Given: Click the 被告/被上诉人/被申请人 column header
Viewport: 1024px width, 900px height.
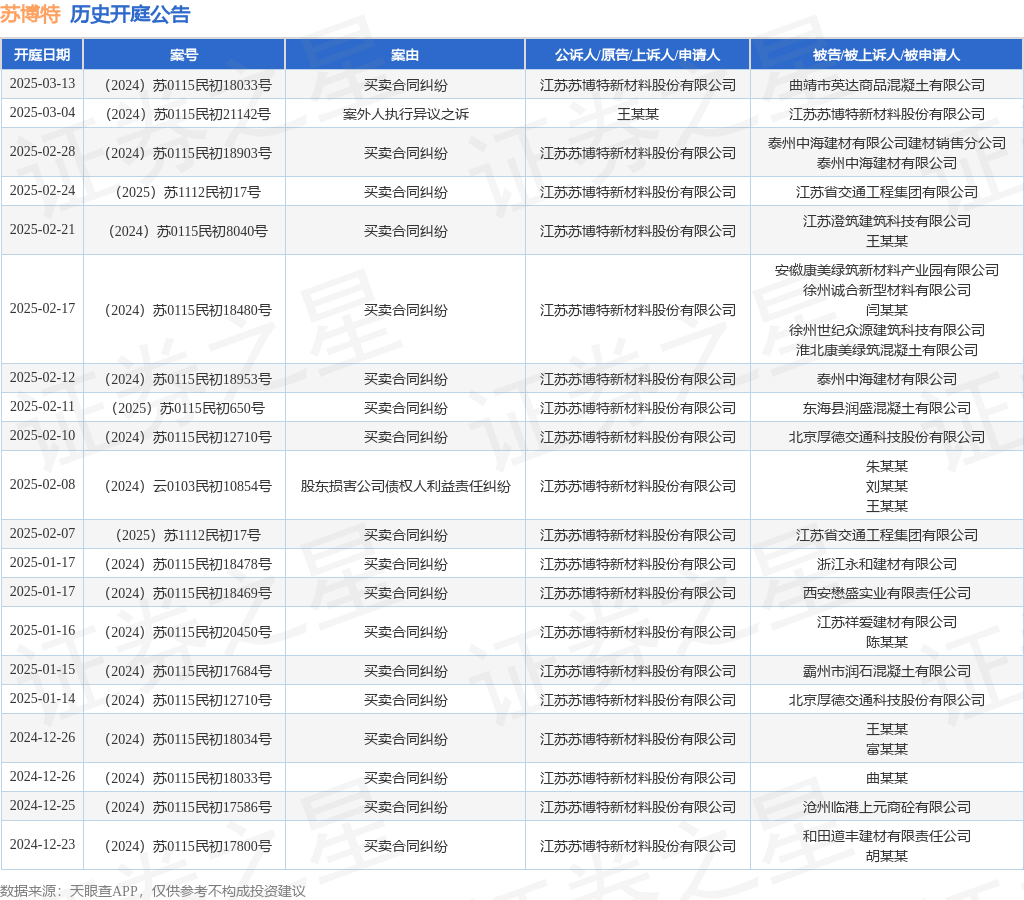Looking at the screenshot, I should (886, 55).
